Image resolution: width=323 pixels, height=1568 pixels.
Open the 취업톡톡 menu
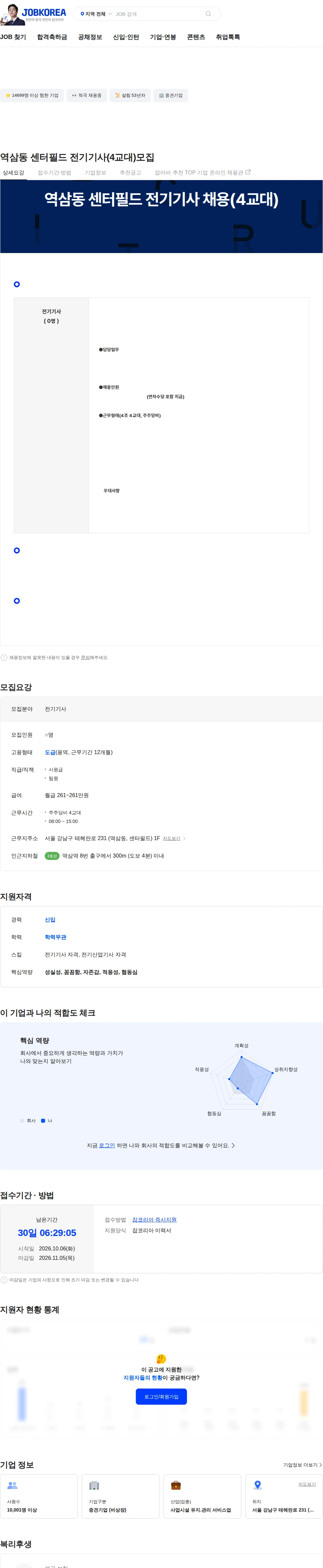(x=227, y=37)
